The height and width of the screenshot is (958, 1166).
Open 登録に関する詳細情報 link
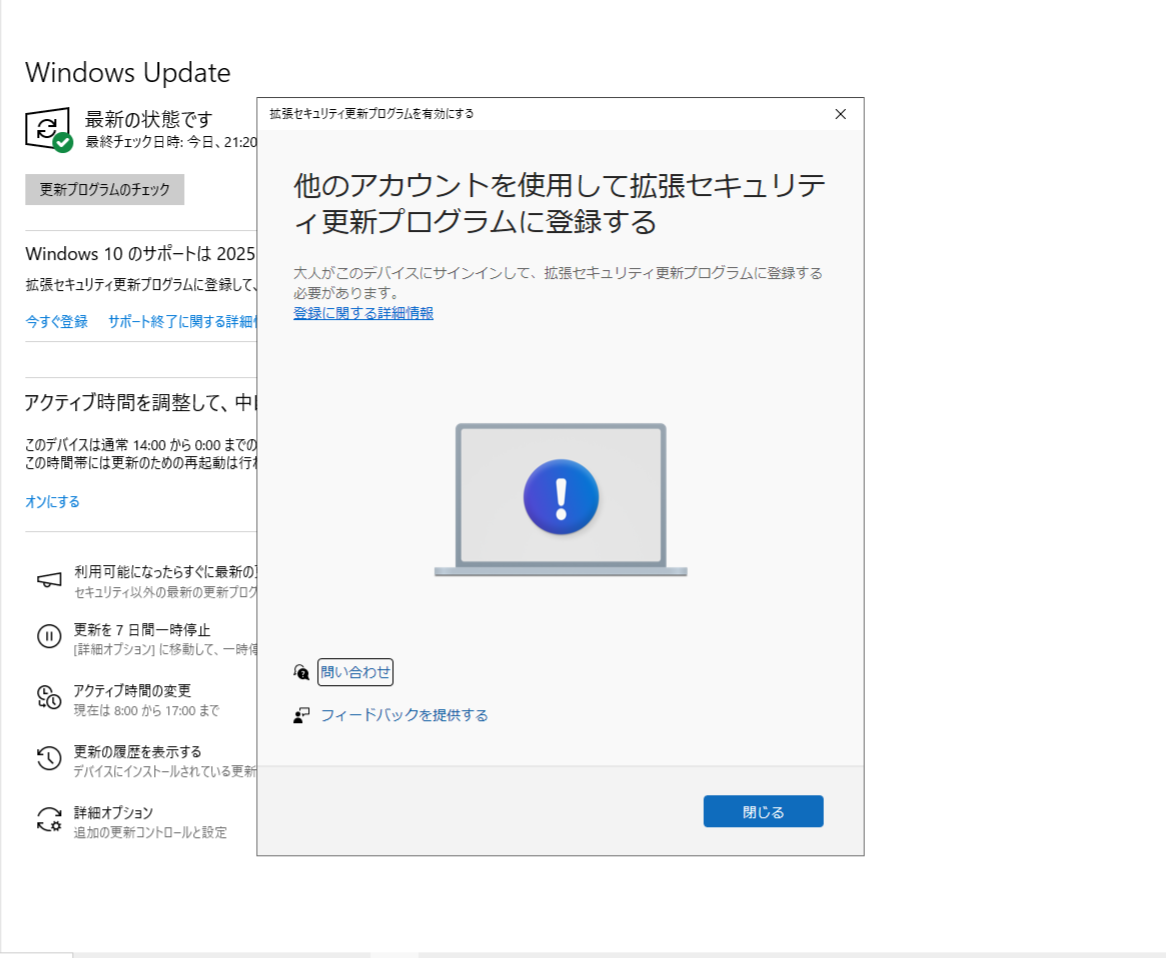point(363,313)
